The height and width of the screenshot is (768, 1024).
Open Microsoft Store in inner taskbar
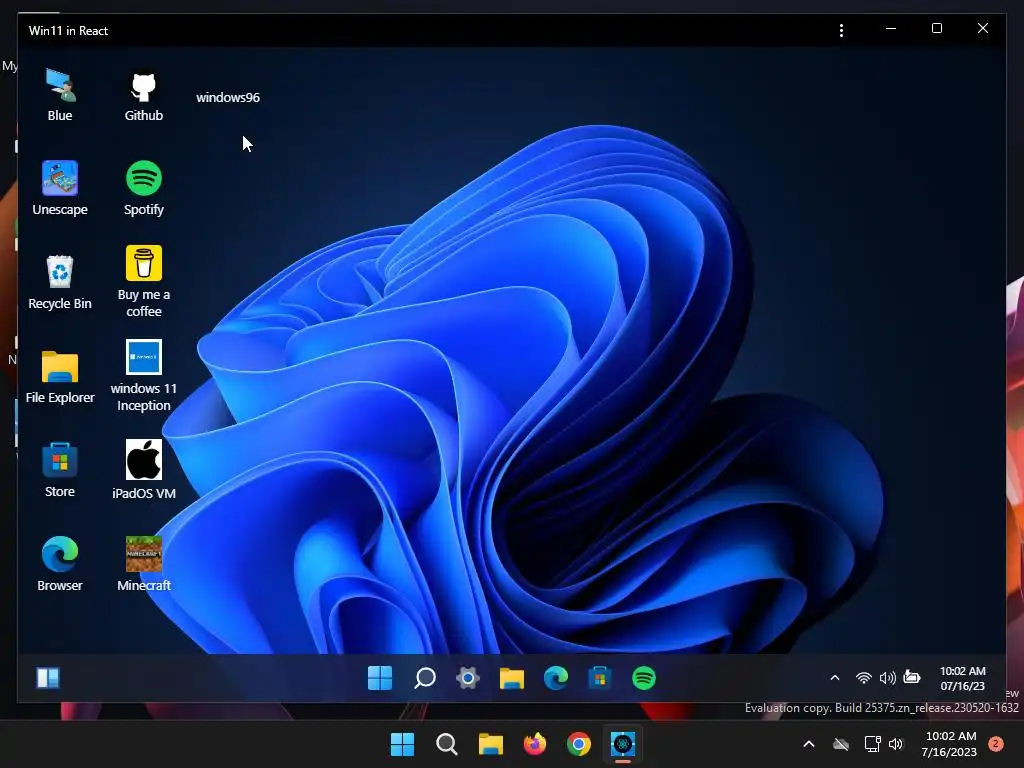(600, 678)
